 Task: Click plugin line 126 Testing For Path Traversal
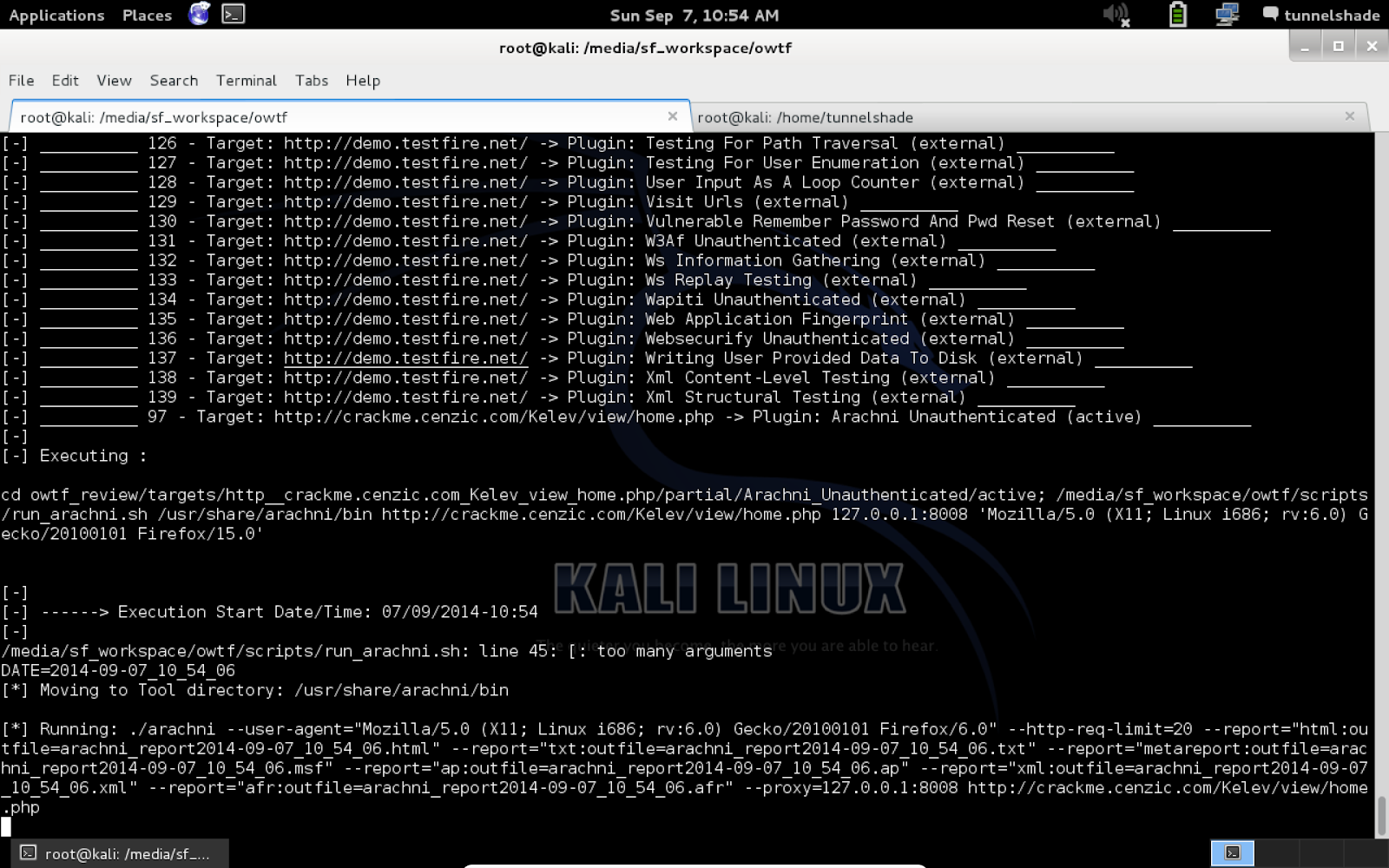pyautogui.click(x=557, y=143)
